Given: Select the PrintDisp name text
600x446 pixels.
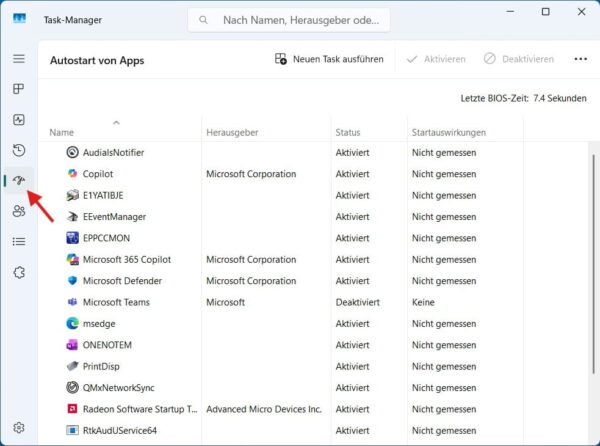Looking at the screenshot, I should 101,367.
